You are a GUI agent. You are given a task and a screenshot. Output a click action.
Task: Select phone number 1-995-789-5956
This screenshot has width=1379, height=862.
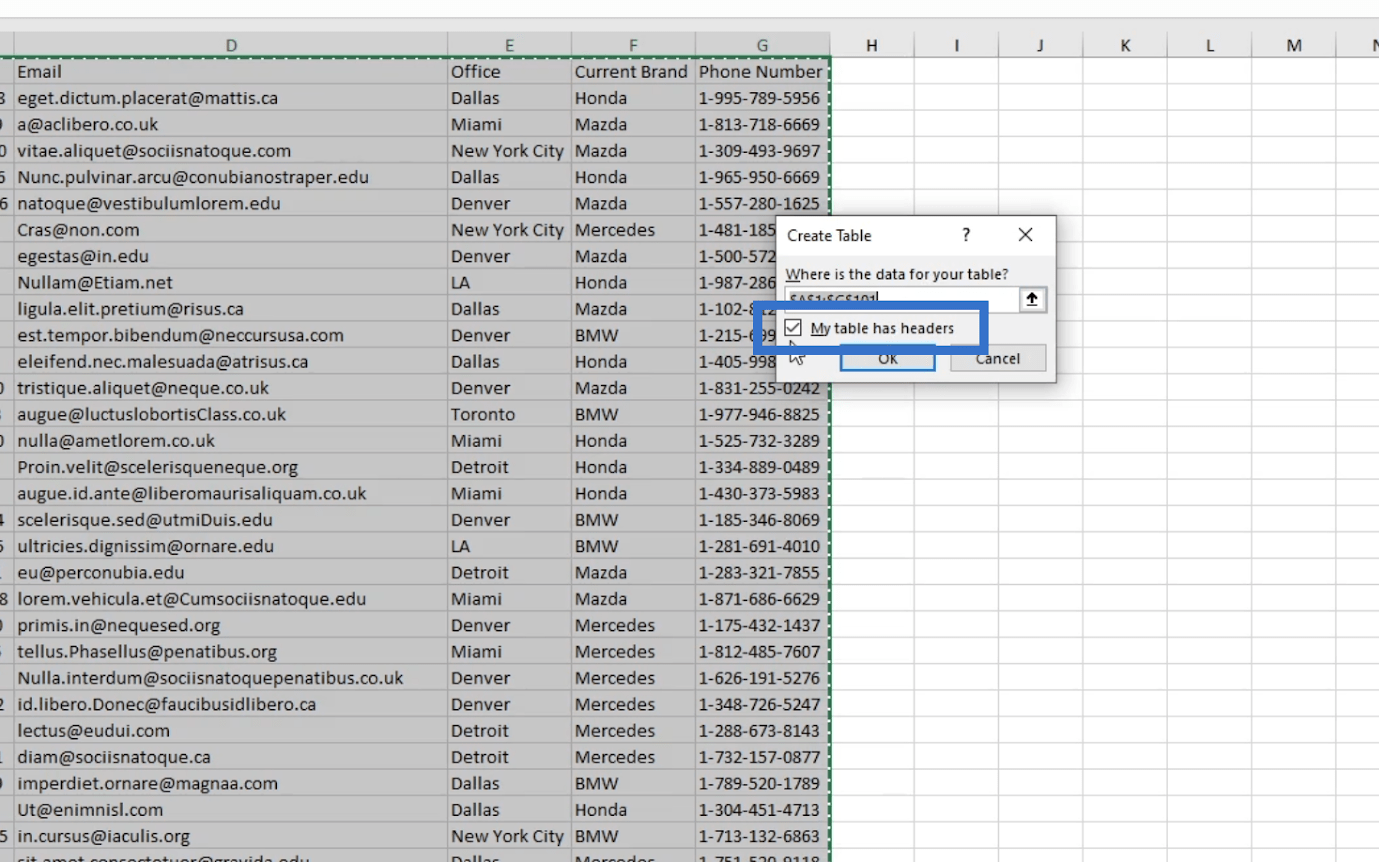(762, 98)
